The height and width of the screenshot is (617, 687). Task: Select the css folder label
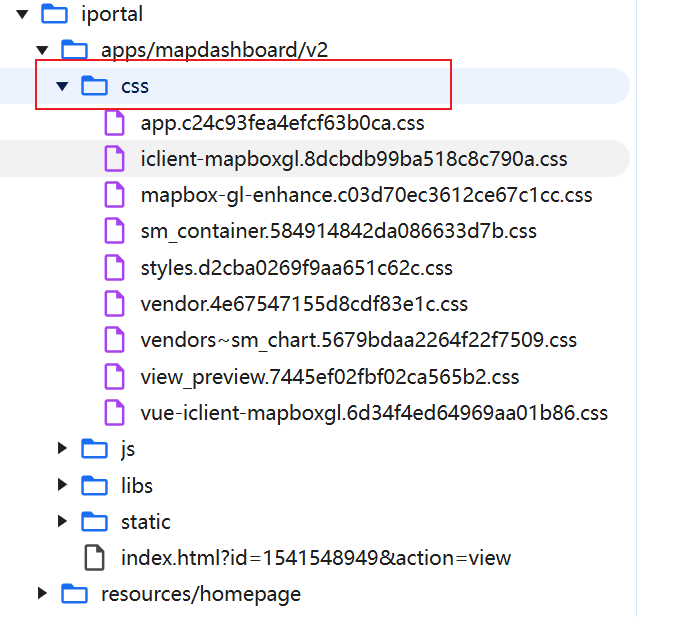tap(135, 87)
